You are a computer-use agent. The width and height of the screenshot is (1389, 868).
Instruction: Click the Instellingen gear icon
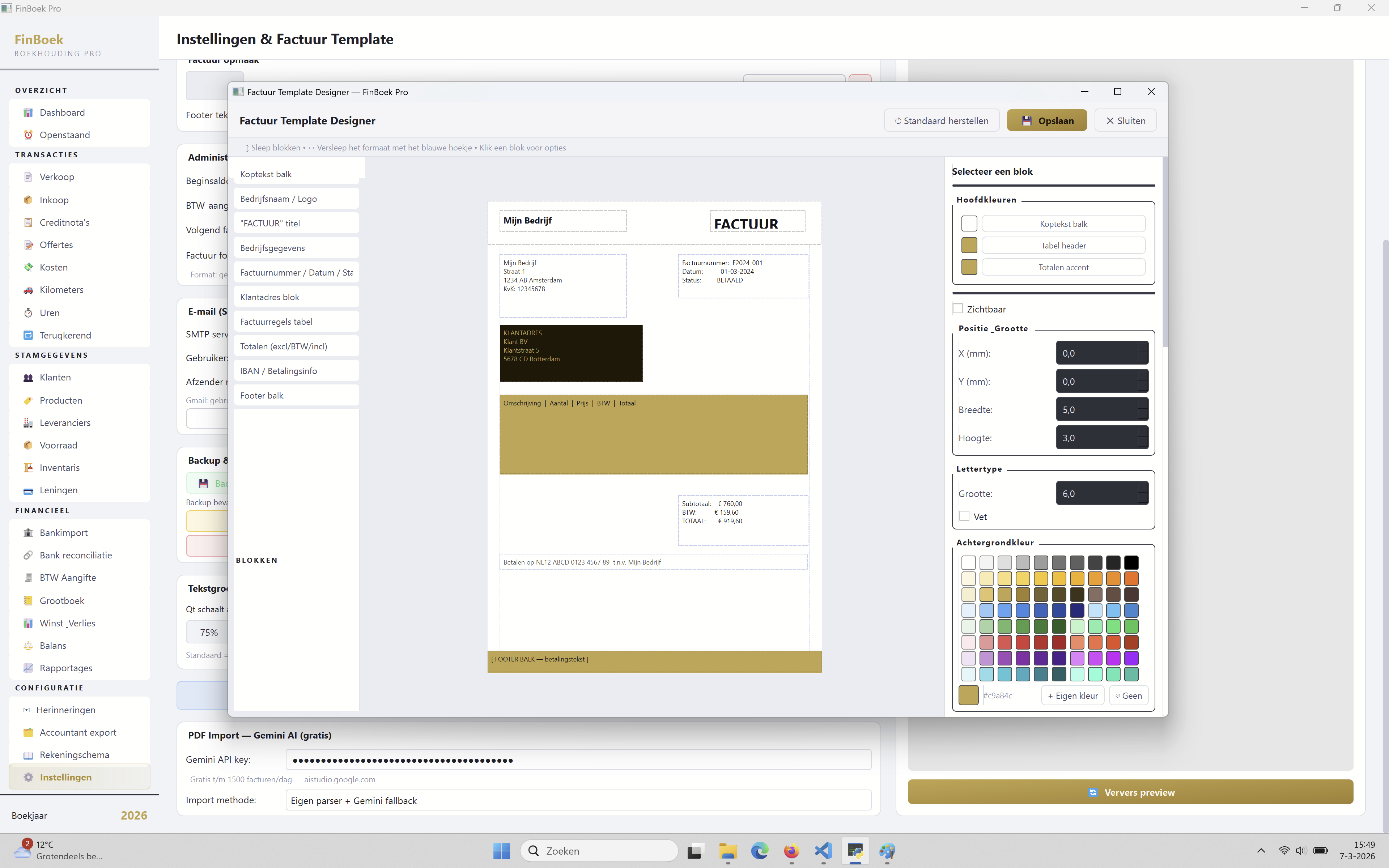coord(28,777)
